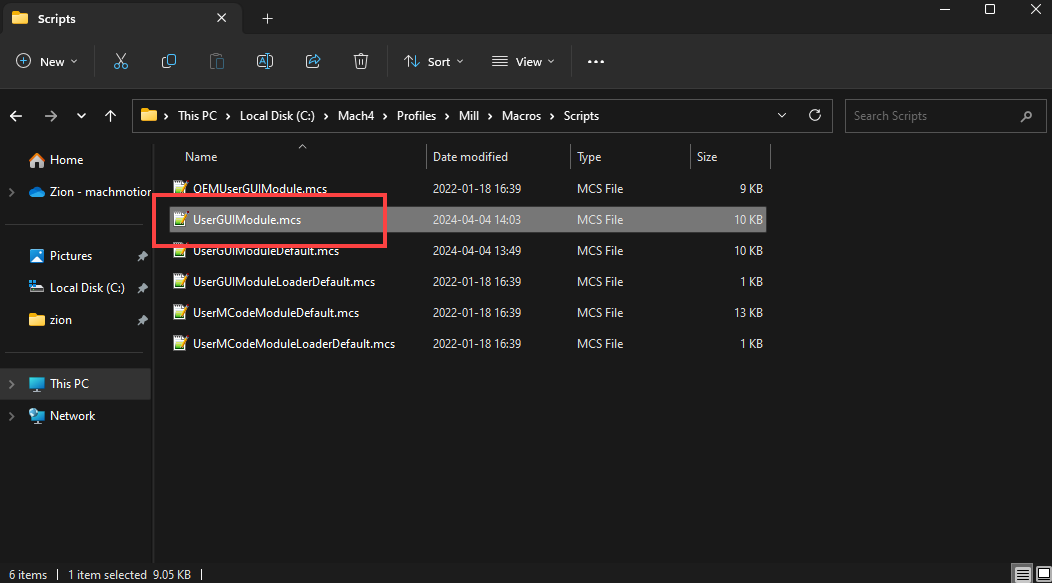Click Macros in the address breadcrumb
Viewport: 1052px width, 583px height.
point(521,116)
